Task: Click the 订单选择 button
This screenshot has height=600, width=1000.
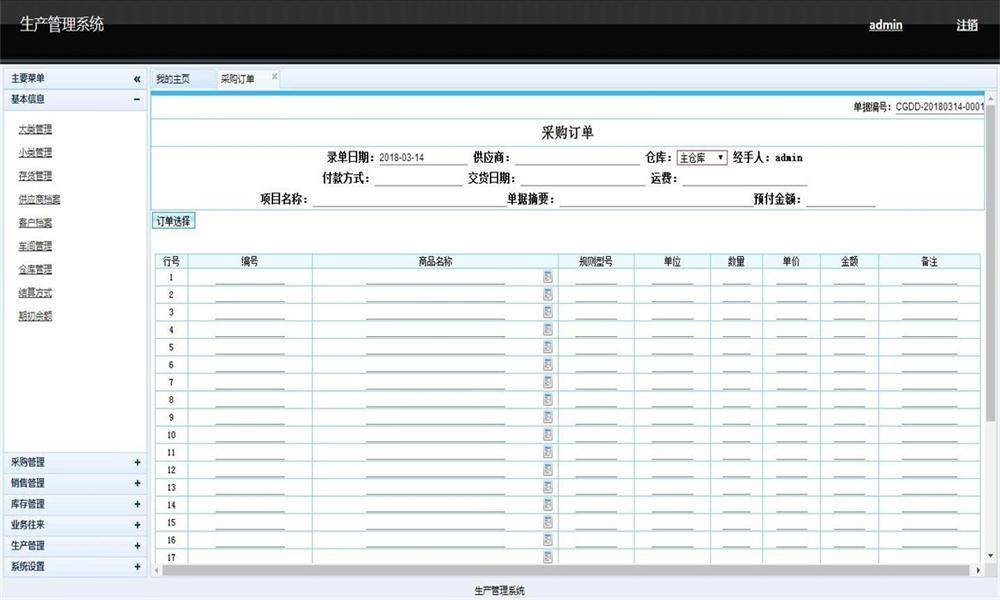Action: point(173,221)
